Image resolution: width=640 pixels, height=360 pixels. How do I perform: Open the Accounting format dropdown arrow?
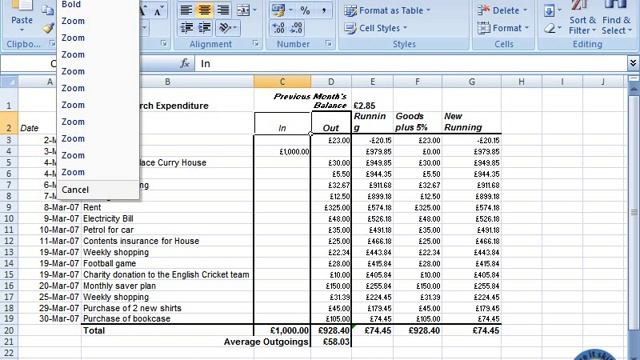(291, 10)
